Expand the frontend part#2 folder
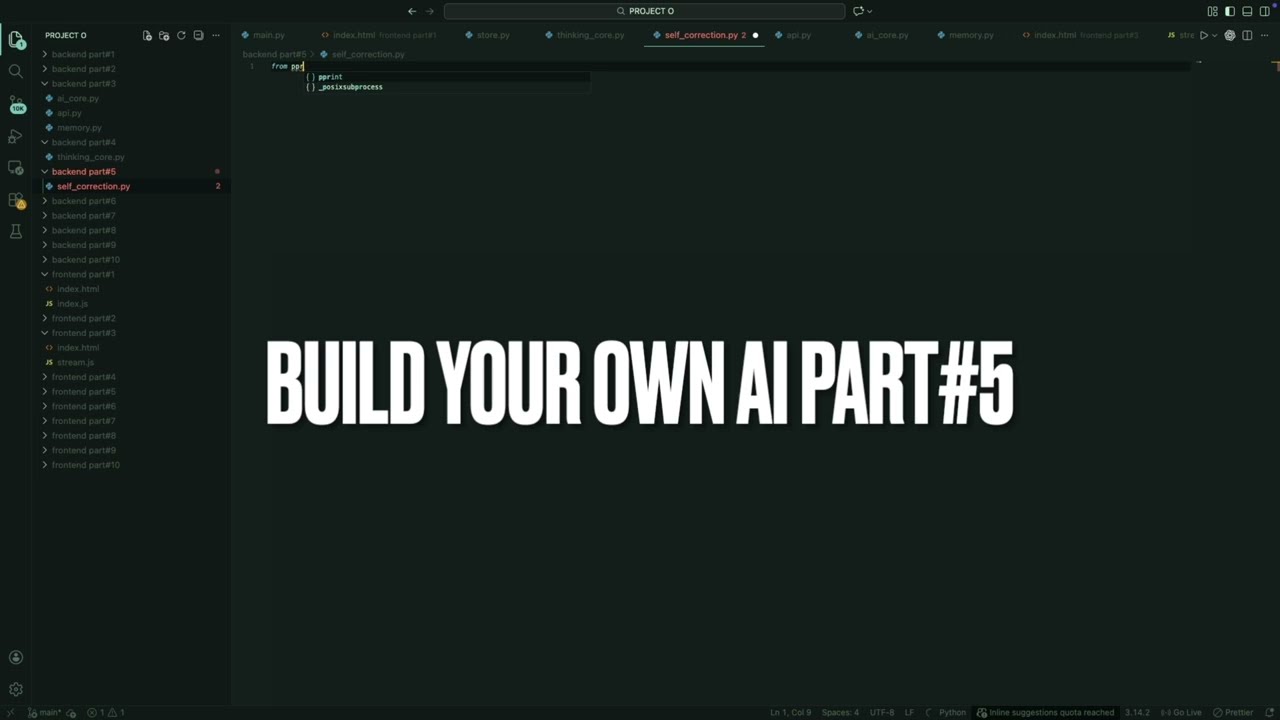The height and width of the screenshot is (720, 1280). coord(84,318)
